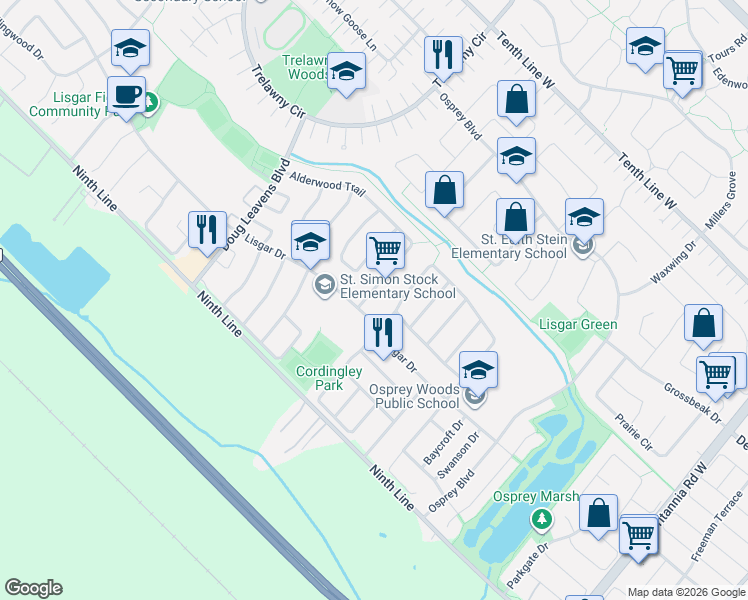The height and width of the screenshot is (600, 748).
Task: Click St. Simon Stock Elementary School label
Action: 398,286
